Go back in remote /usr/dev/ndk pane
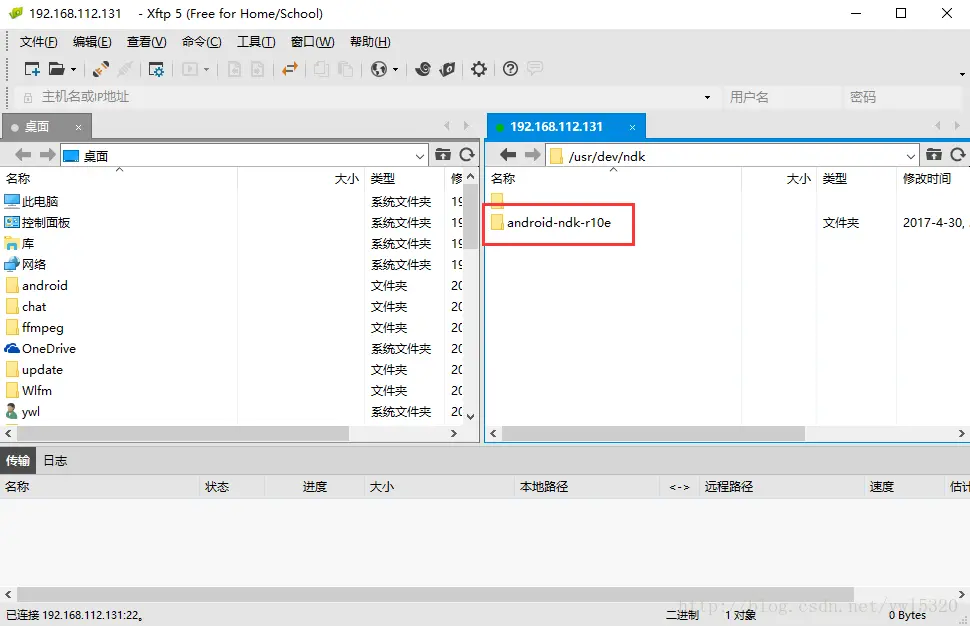Screen dimensions: 970x626 (508, 155)
